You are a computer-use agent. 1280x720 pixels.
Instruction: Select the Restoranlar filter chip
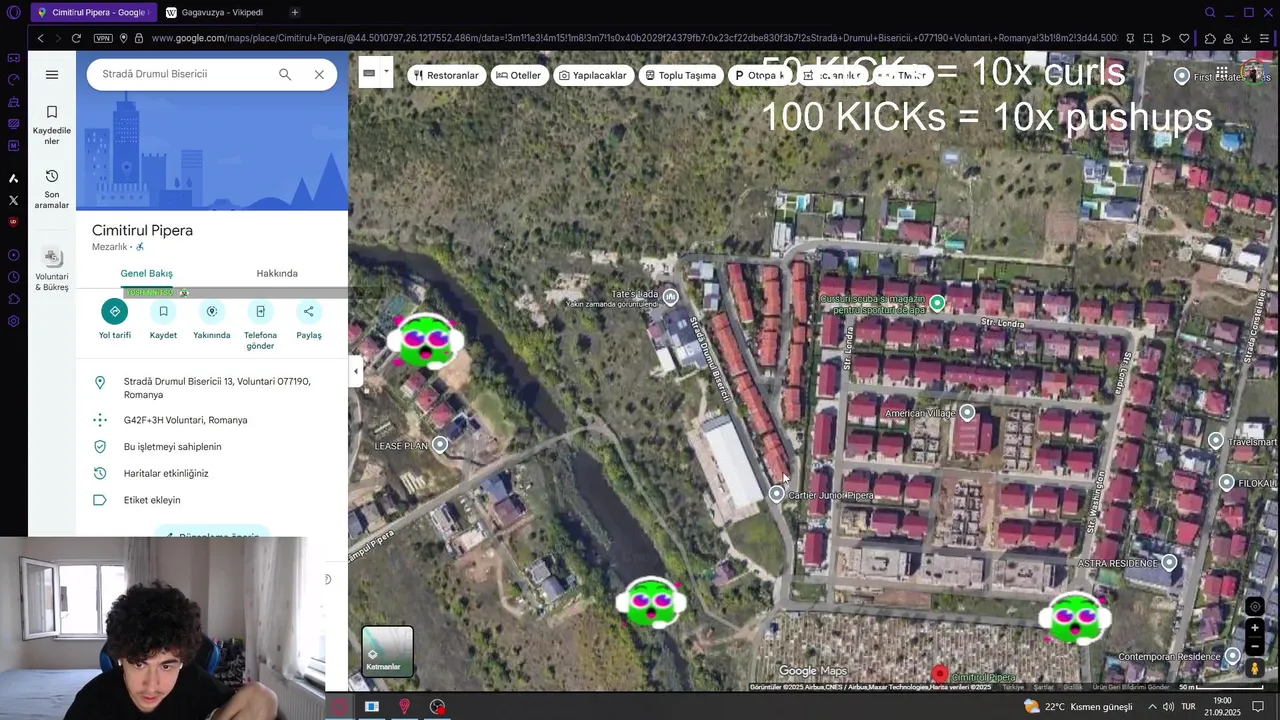click(x=446, y=75)
